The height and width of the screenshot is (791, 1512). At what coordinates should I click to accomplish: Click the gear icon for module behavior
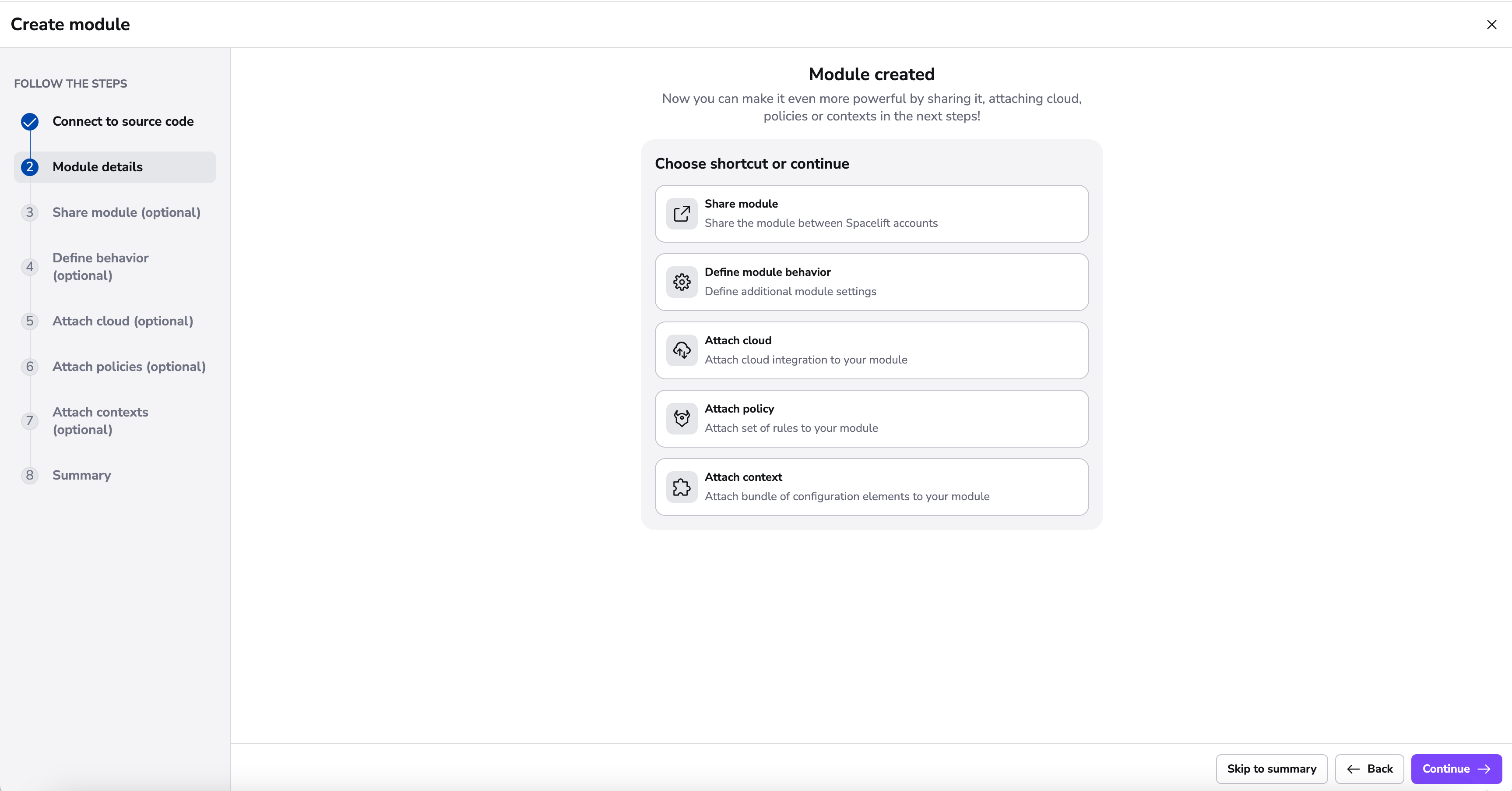pos(682,282)
